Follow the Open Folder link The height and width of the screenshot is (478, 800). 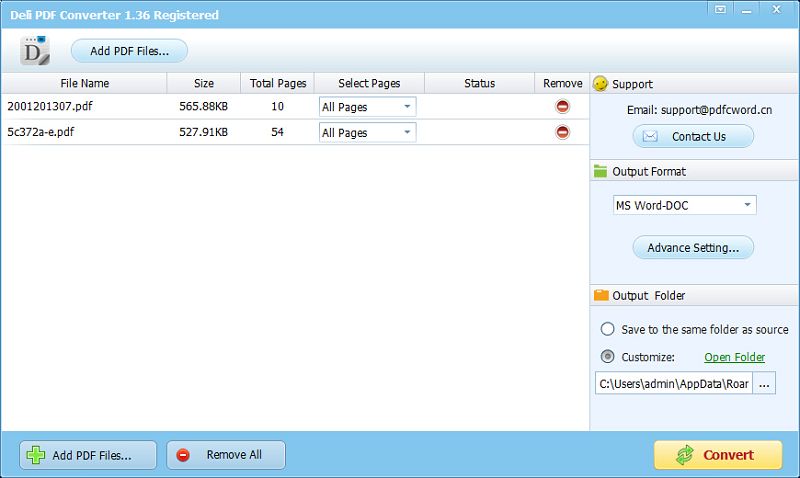point(734,357)
